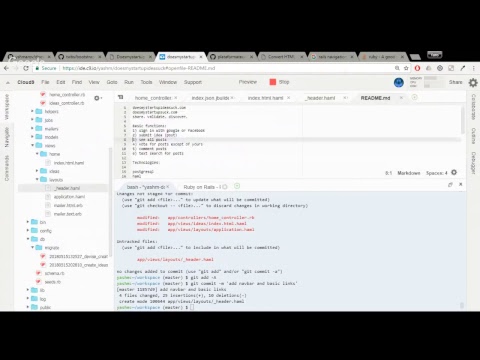Open the Collaborate side panel
The height and width of the screenshot is (360, 480).
473,107
